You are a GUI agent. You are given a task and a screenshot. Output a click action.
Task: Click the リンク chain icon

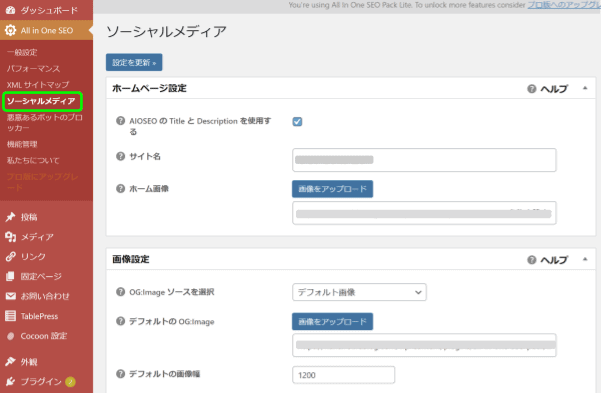[11, 257]
